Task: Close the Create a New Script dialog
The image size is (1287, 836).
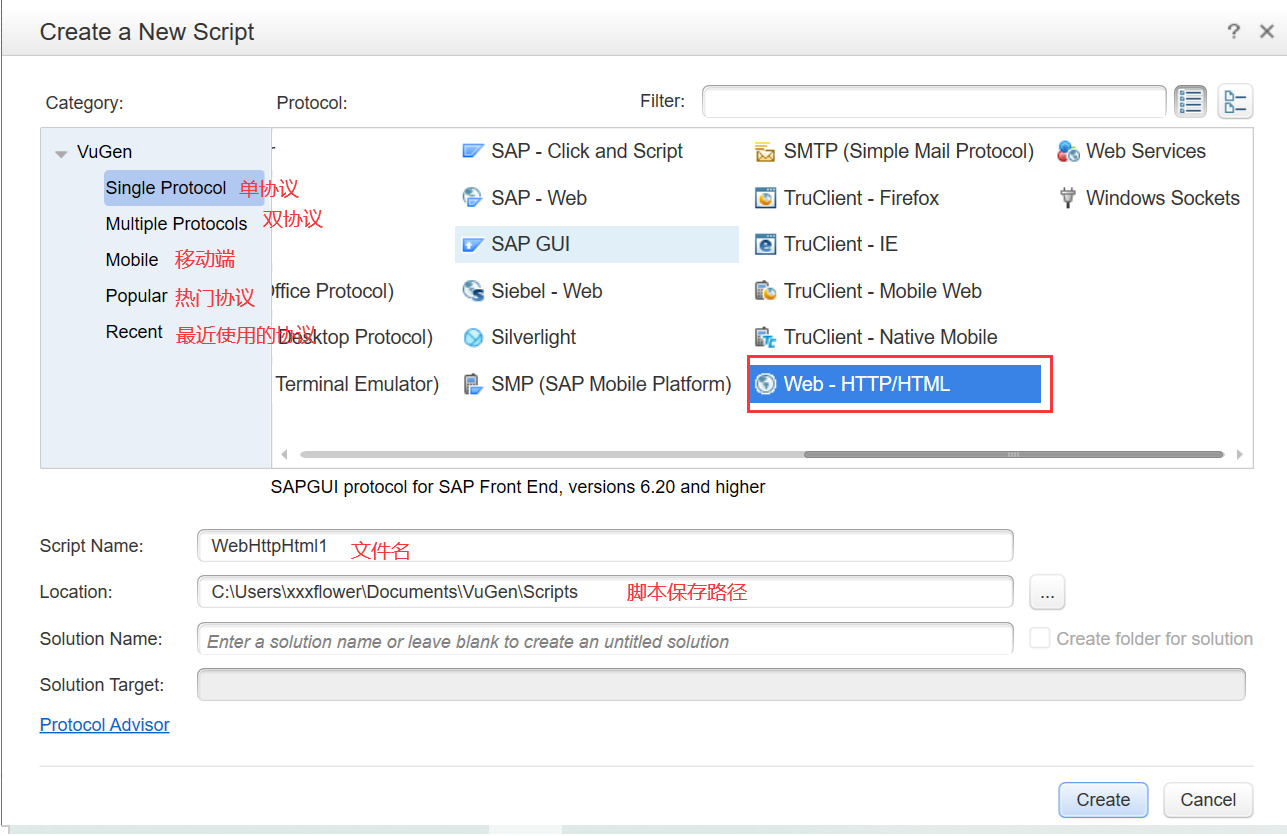Action: (1266, 32)
